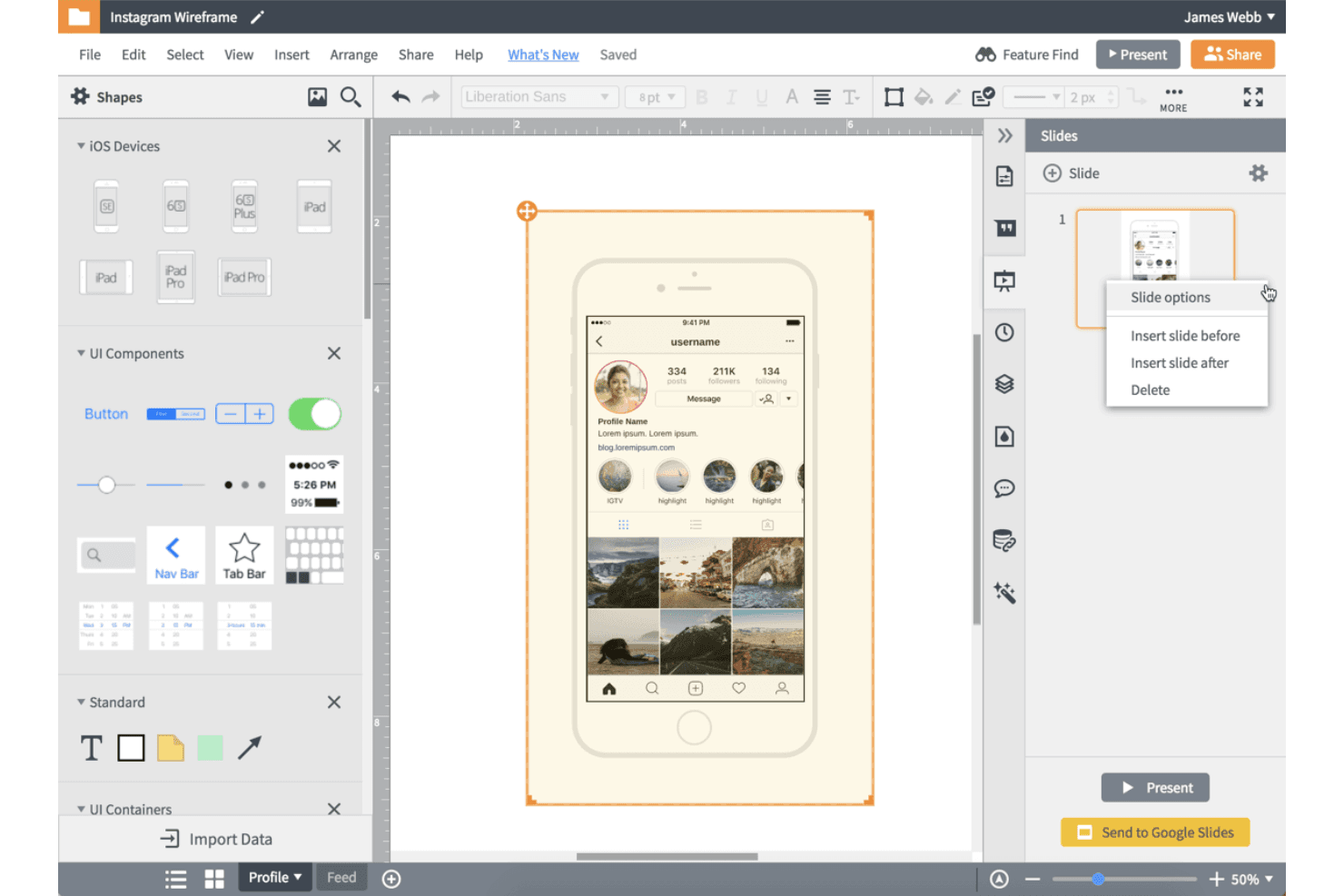Open the data linking database icon

coord(1004,541)
